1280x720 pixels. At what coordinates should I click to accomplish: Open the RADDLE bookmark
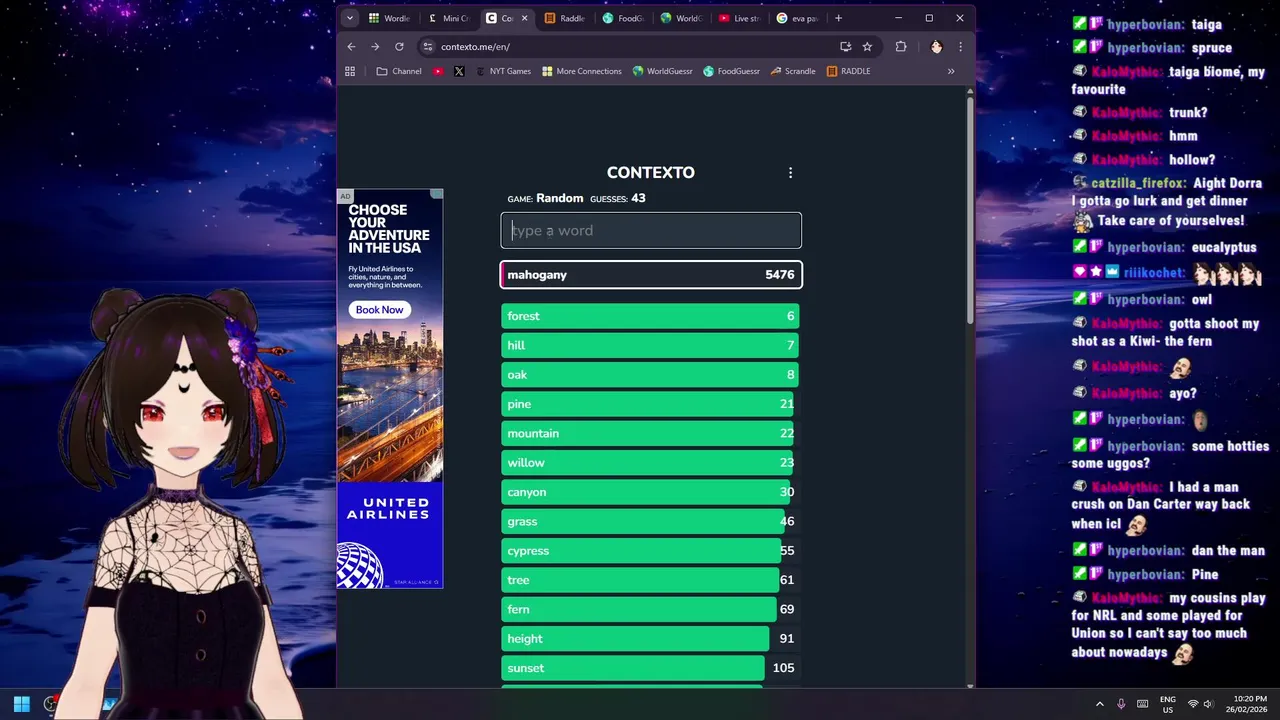[x=849, y=71]
